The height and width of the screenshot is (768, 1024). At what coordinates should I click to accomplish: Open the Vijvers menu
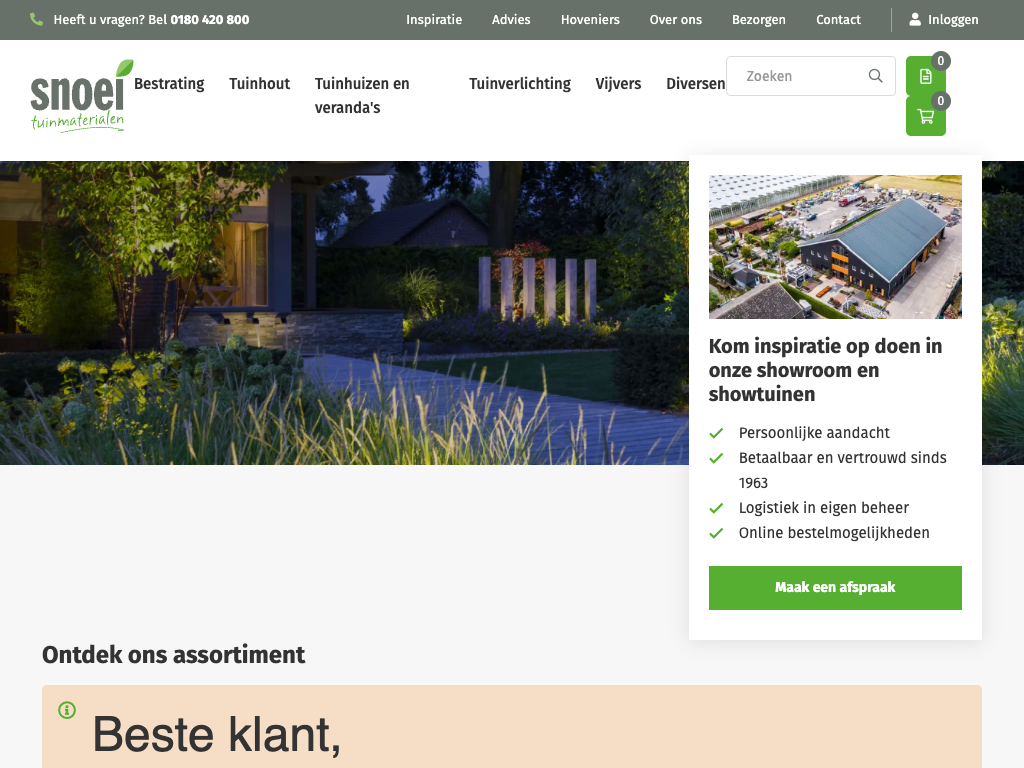click(x=618, y=84)
